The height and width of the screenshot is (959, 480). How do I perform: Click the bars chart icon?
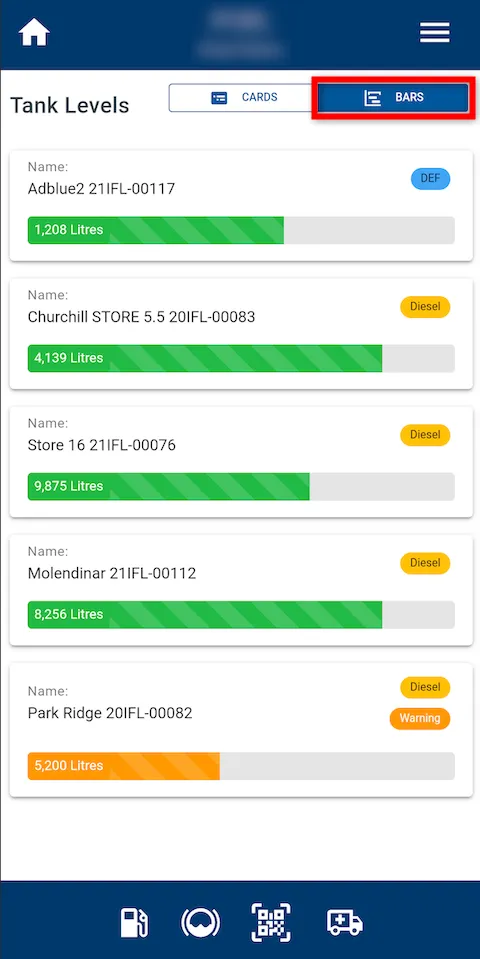click(x=372, y=98)
